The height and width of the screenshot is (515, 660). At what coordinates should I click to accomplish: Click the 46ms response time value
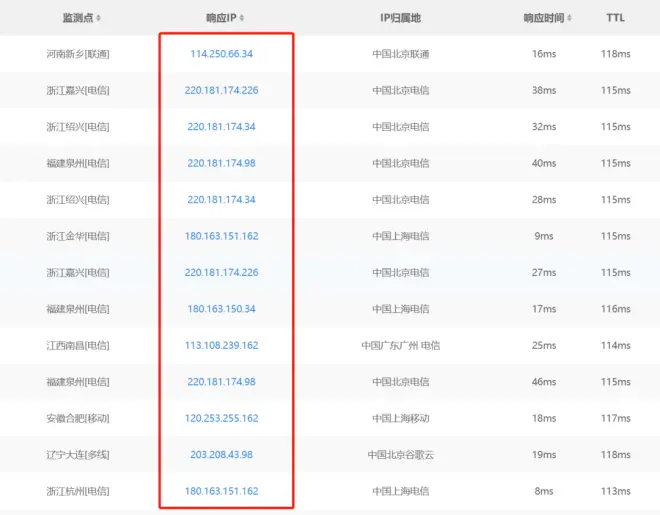coord(544,382)
